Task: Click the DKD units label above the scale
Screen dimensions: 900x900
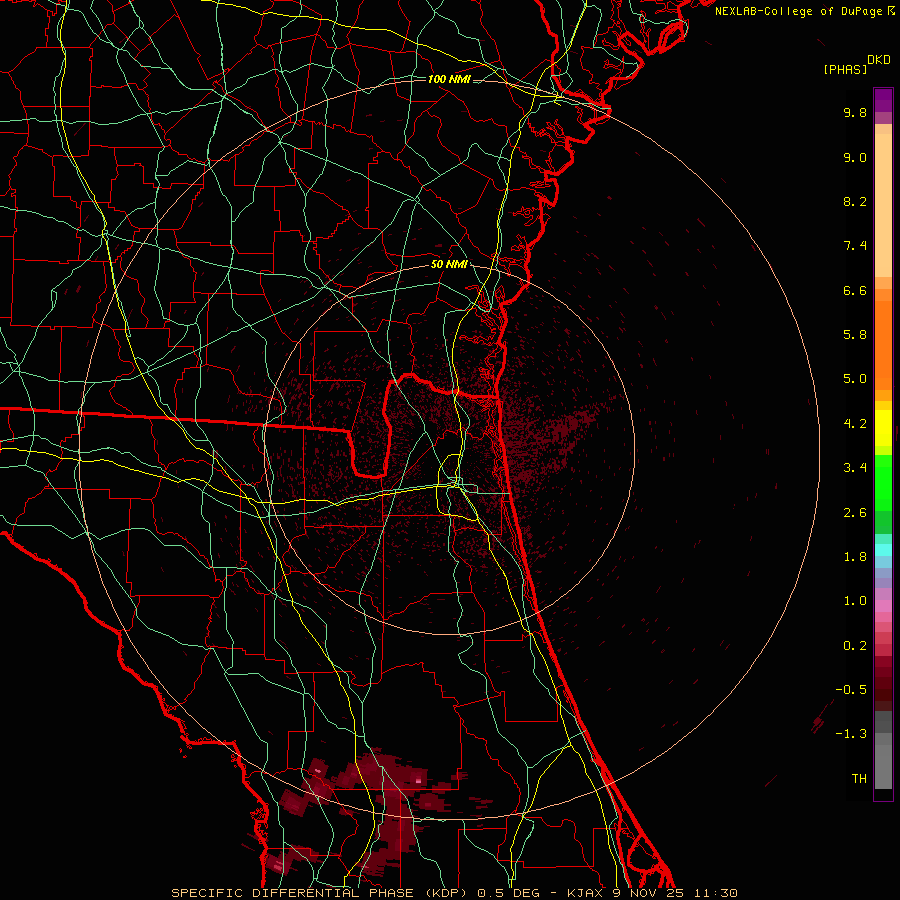Action: click(x=879, y=60)
